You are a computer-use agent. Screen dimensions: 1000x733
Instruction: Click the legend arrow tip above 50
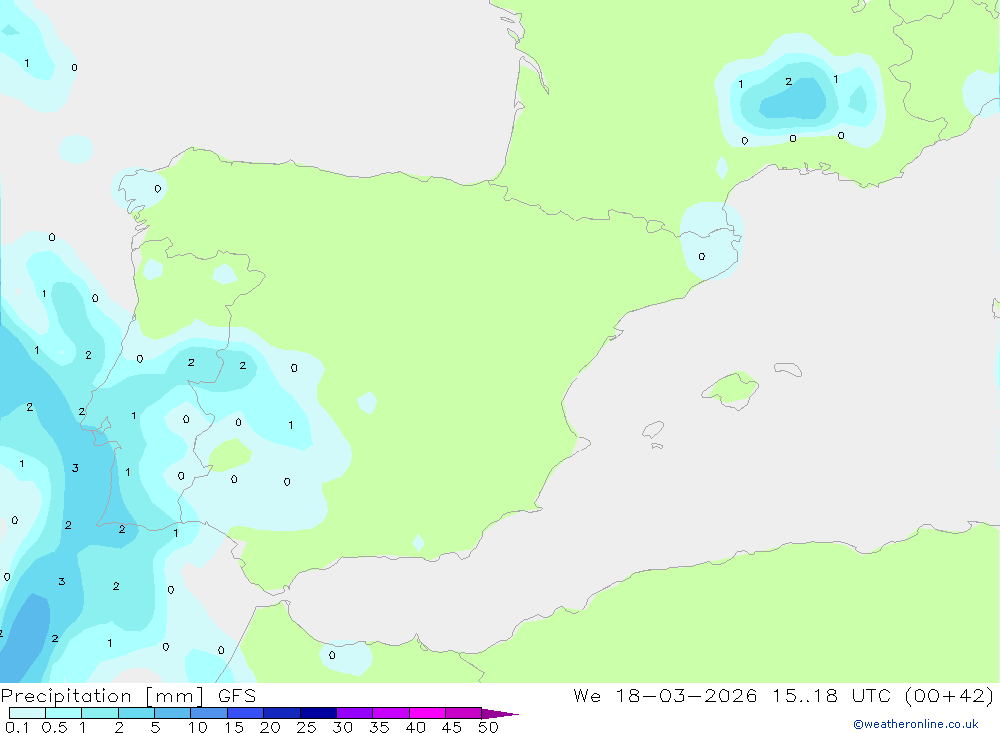click(x=500, y=714)
